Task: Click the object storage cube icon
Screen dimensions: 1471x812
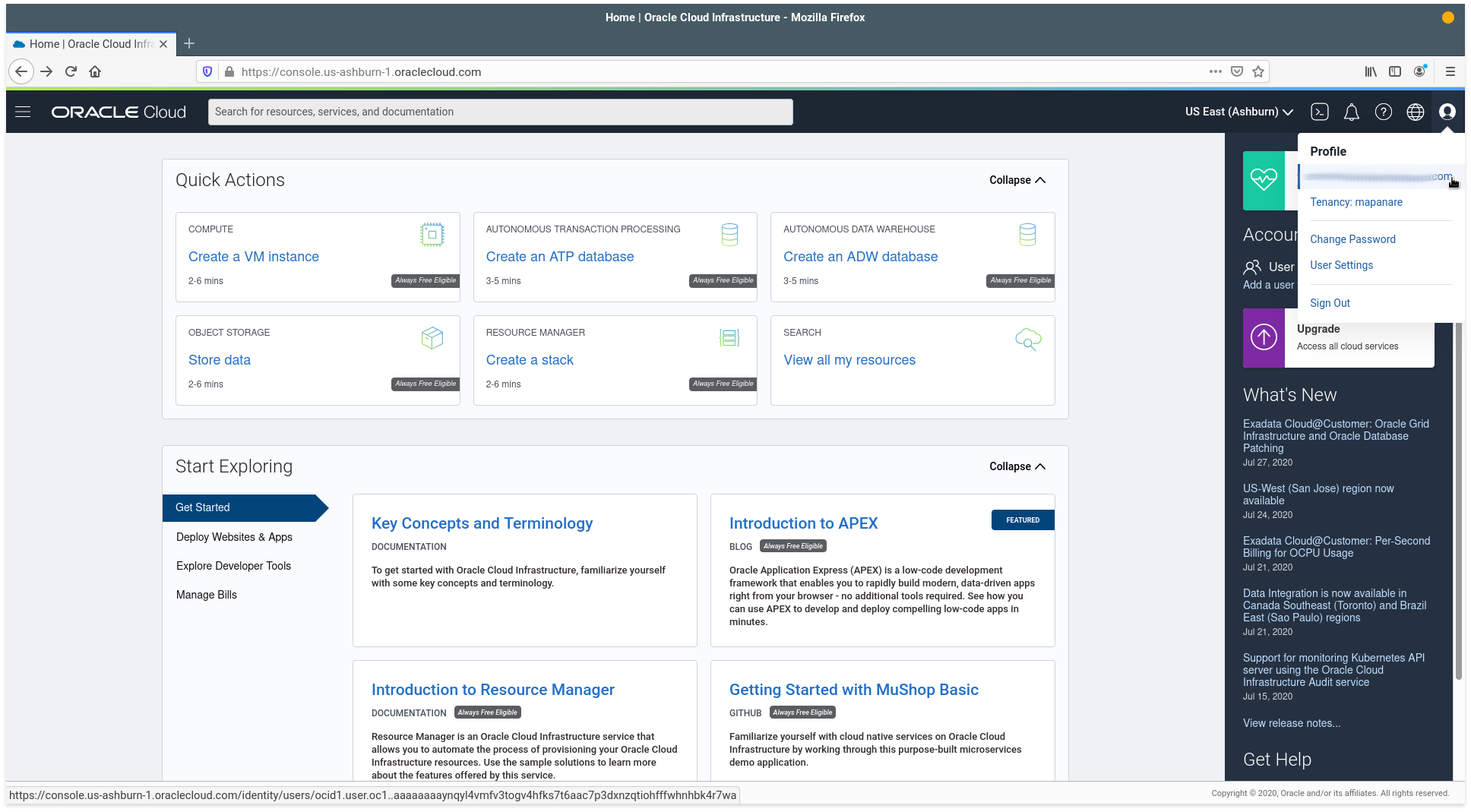Action: (x=432, y=338)
